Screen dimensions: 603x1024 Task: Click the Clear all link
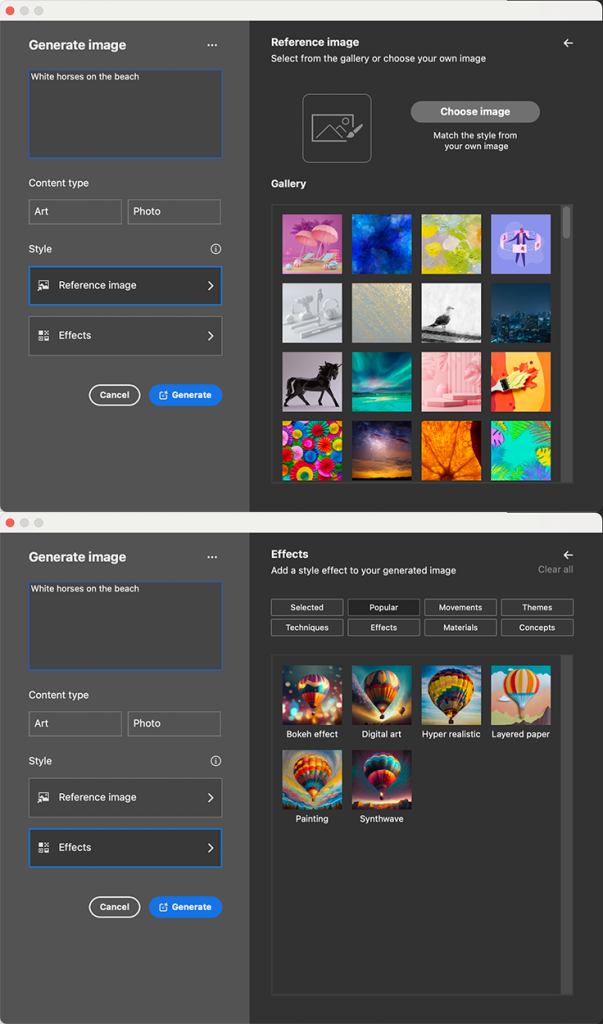[x=555, y=570]
